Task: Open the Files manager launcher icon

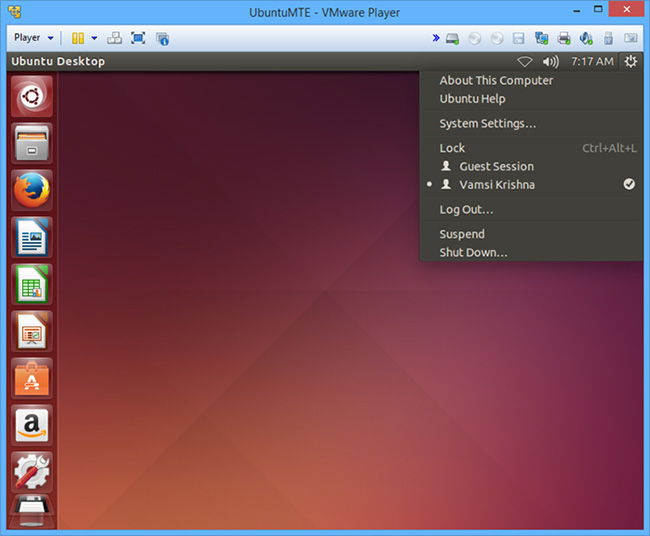Action: [x=32, y=144]
